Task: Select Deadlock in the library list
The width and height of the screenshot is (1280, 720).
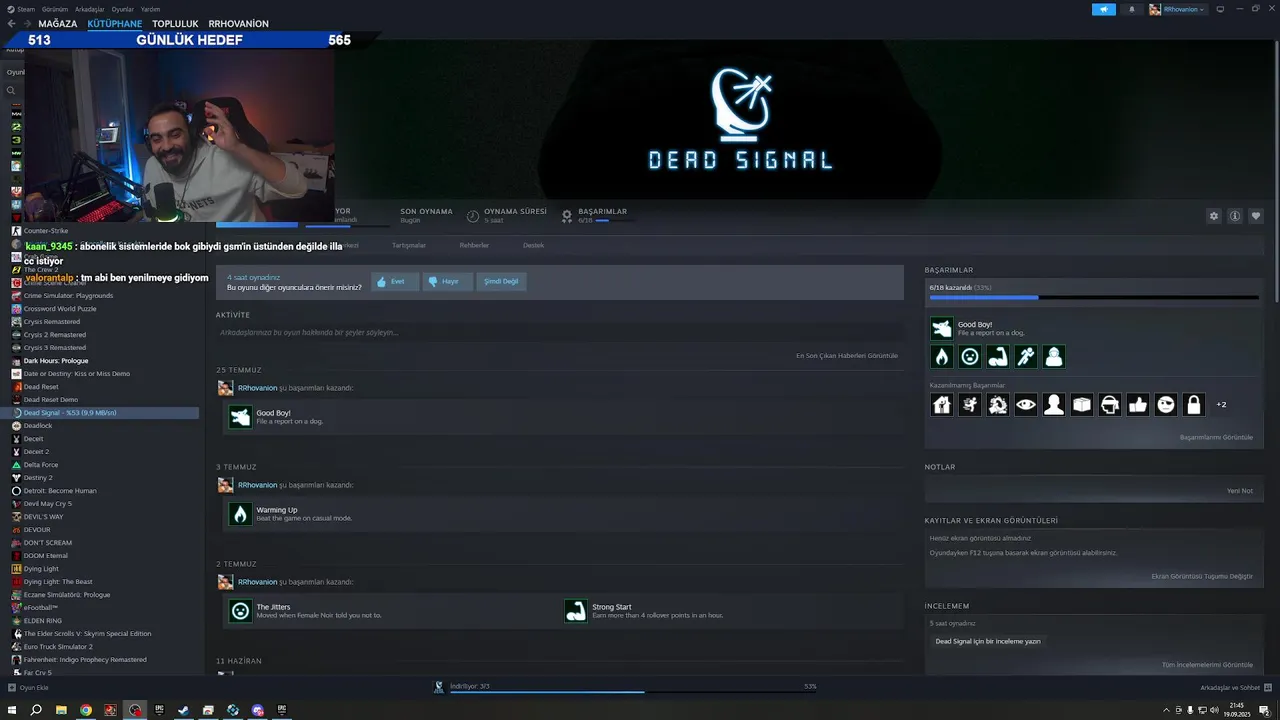Action: (38, 426)
